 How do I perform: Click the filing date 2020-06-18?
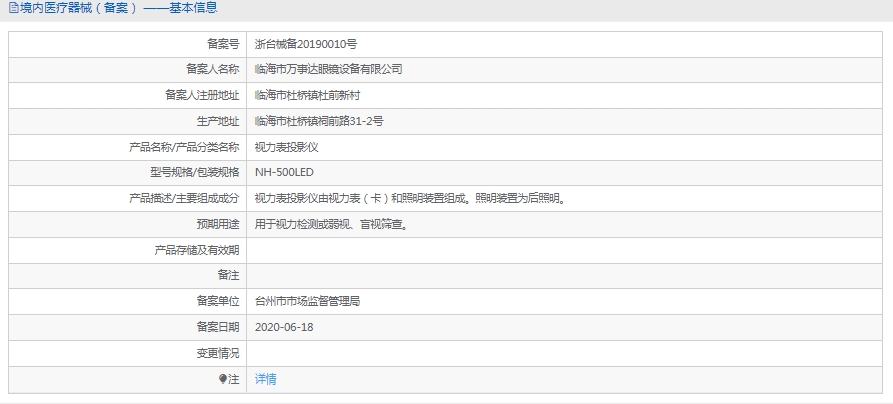click(284, 327)
